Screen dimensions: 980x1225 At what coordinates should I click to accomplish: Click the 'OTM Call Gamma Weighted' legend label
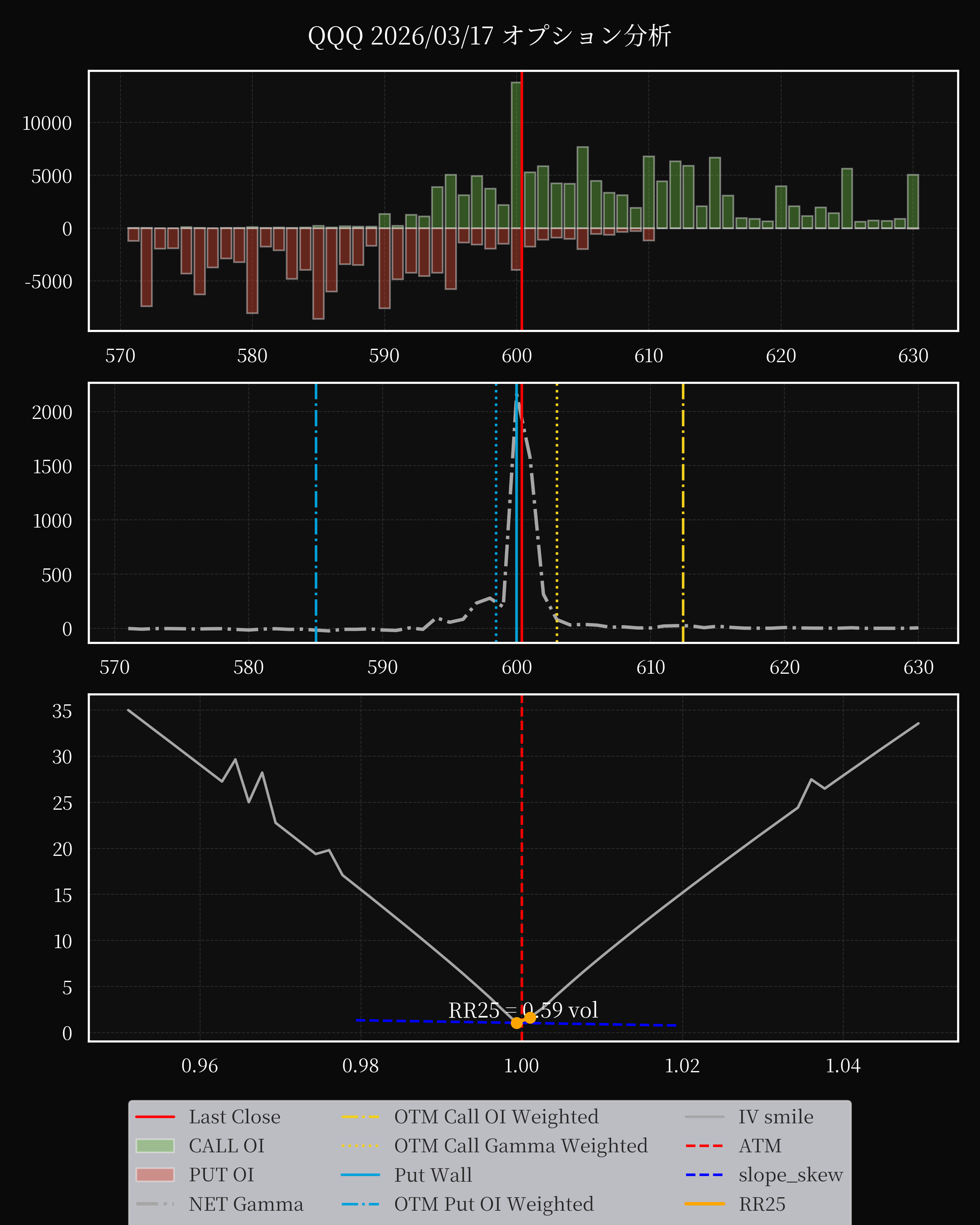[521, 1145]
